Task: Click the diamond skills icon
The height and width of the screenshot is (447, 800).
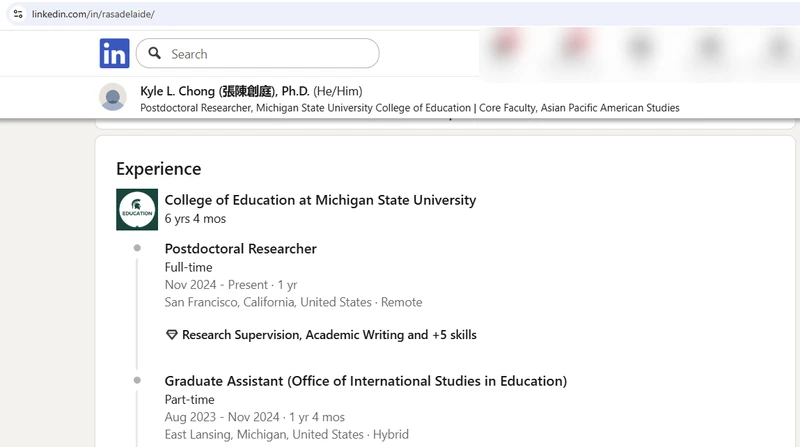Action: 171,335
